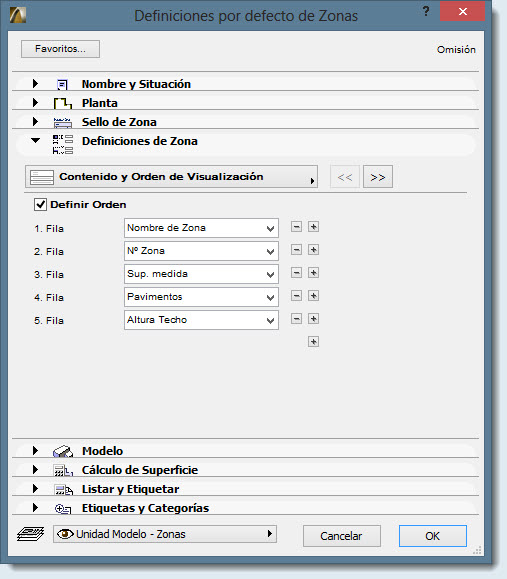
Task: Collapse the Definiciones de Zona panel
Action: tap(35, 141)
